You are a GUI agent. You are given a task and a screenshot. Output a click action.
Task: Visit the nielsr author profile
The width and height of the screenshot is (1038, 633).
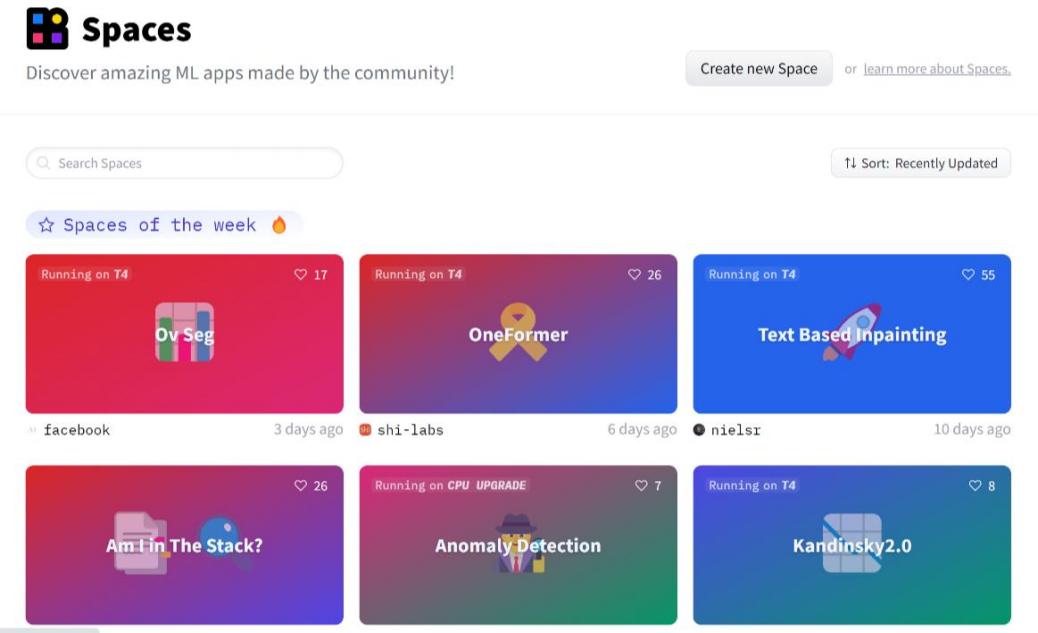click(x=735, y=430)
